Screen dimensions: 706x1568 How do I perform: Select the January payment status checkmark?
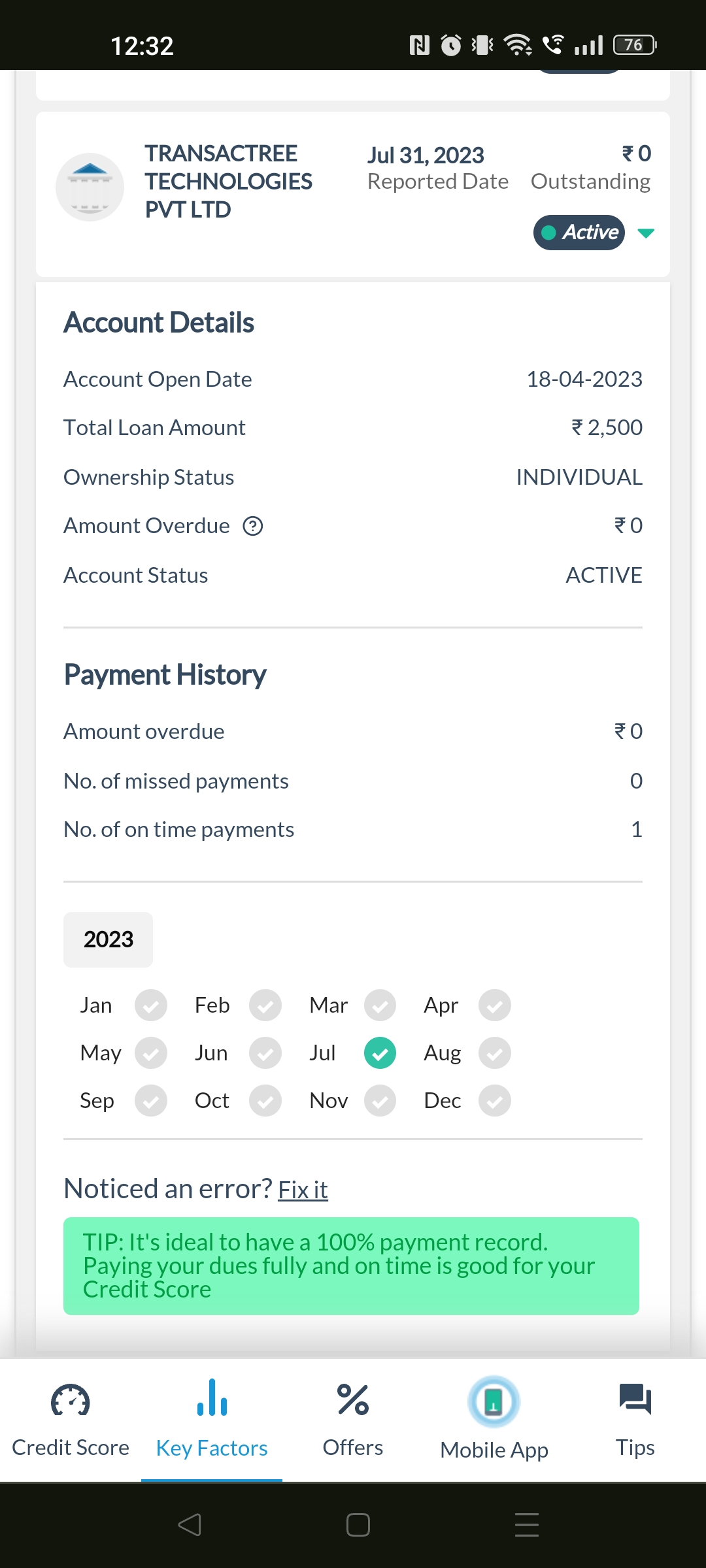tap(151, 1005)
